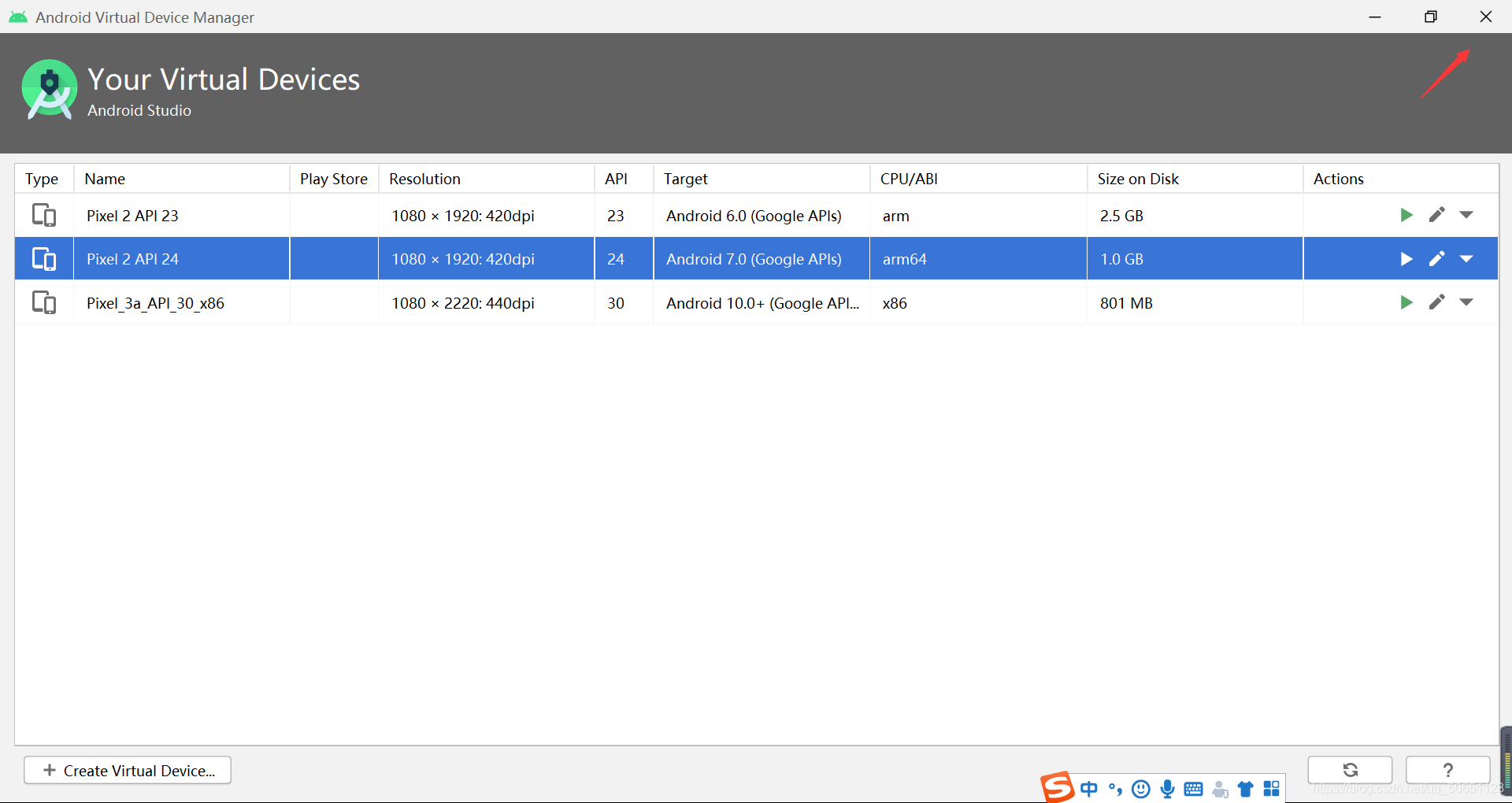The image size is (1512, 803).
Task: Sort by Play Store column header
Action: tap(334, 179)
